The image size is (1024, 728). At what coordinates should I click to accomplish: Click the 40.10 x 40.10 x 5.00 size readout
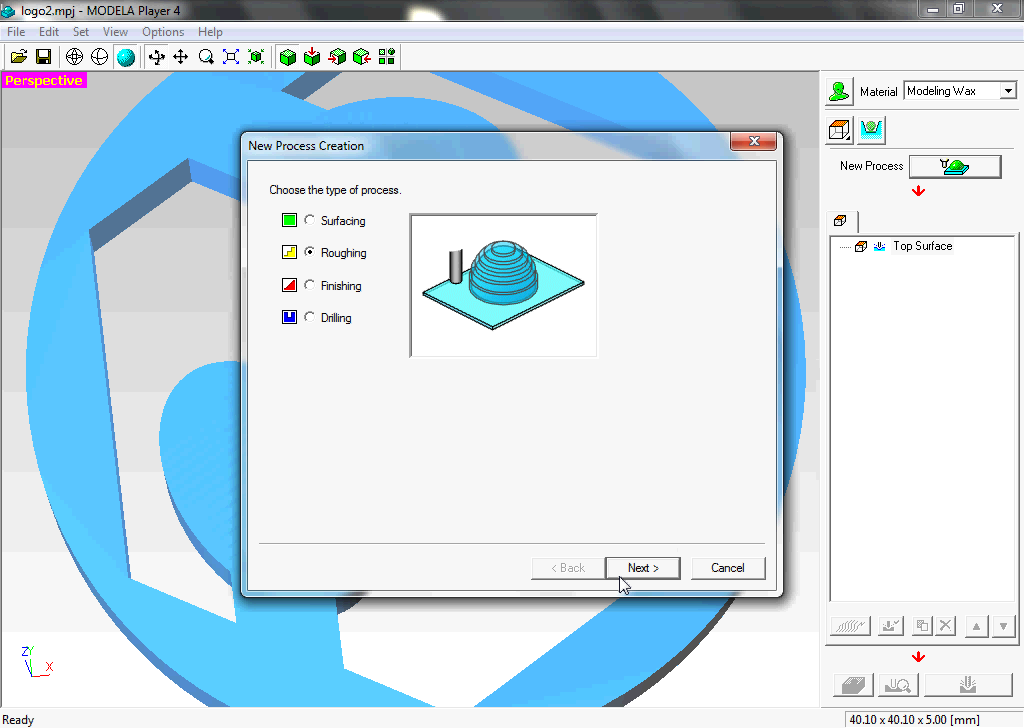[914, 720]
